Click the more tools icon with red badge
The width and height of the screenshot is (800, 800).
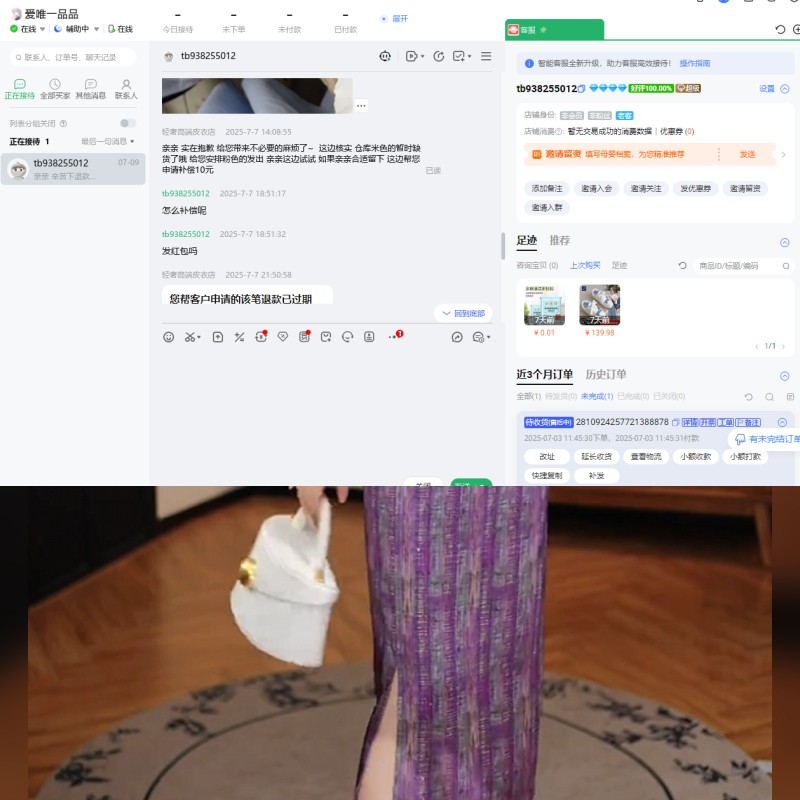click(395, 336)
